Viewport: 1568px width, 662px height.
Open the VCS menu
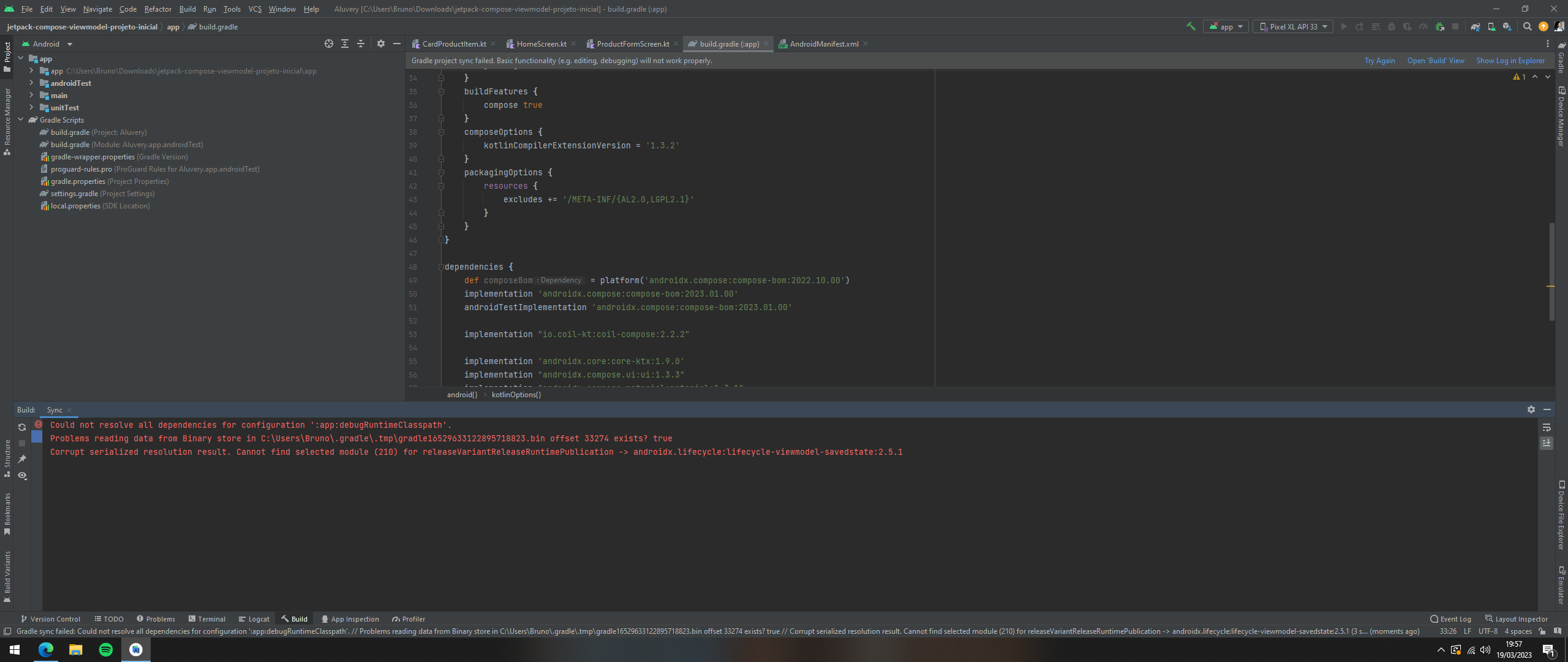pos(255,9)
